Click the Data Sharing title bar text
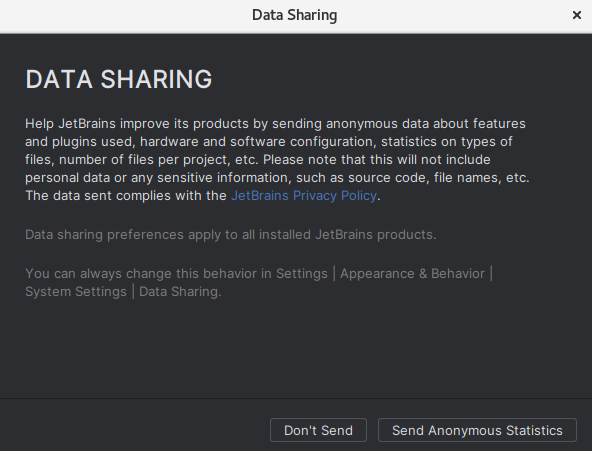Image resolution: width=592 pixels, height=451 pixels. click(294, 15)
